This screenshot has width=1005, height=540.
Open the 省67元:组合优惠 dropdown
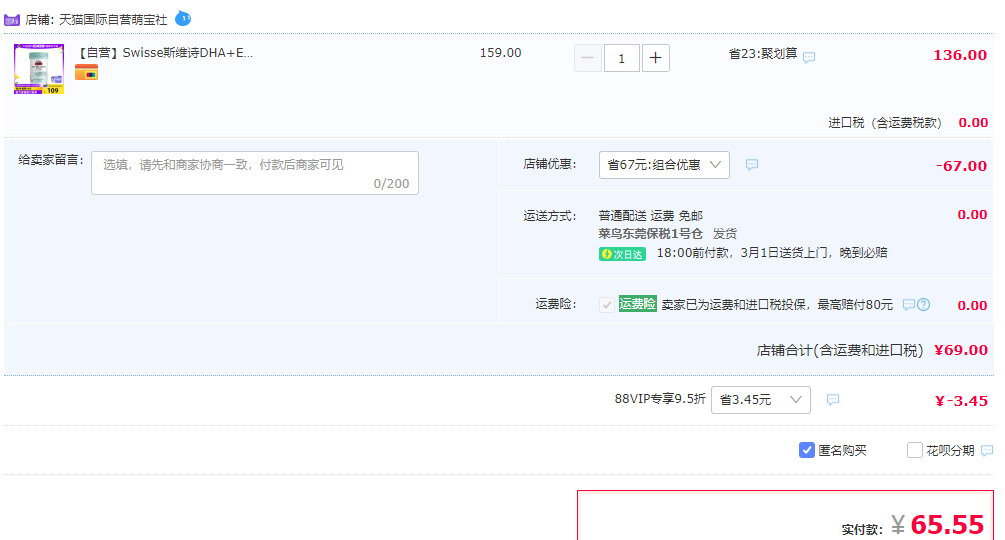click(664, 165)
